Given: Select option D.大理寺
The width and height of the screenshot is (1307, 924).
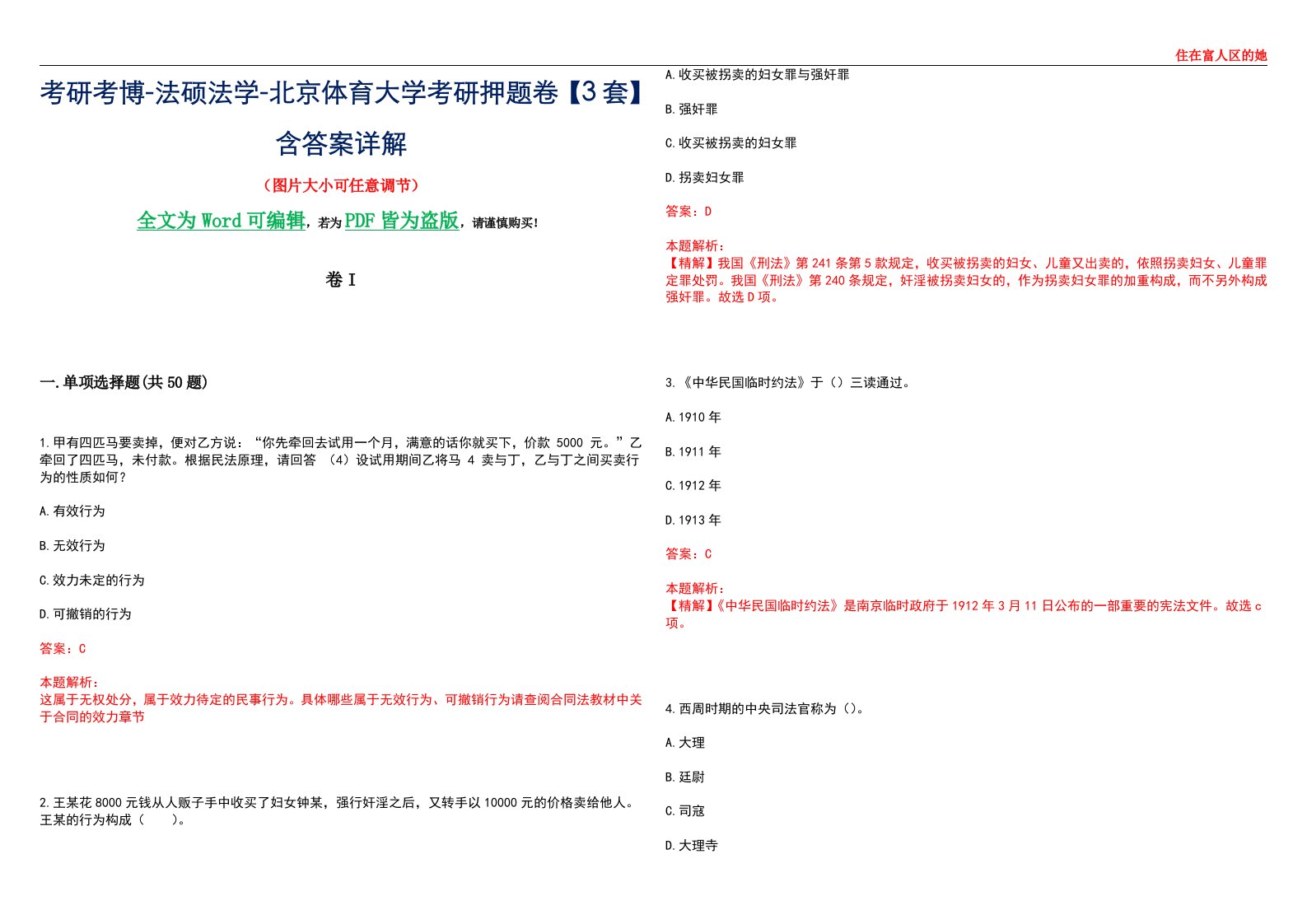Looking at the screenshot, I should [x=691, y=846].
